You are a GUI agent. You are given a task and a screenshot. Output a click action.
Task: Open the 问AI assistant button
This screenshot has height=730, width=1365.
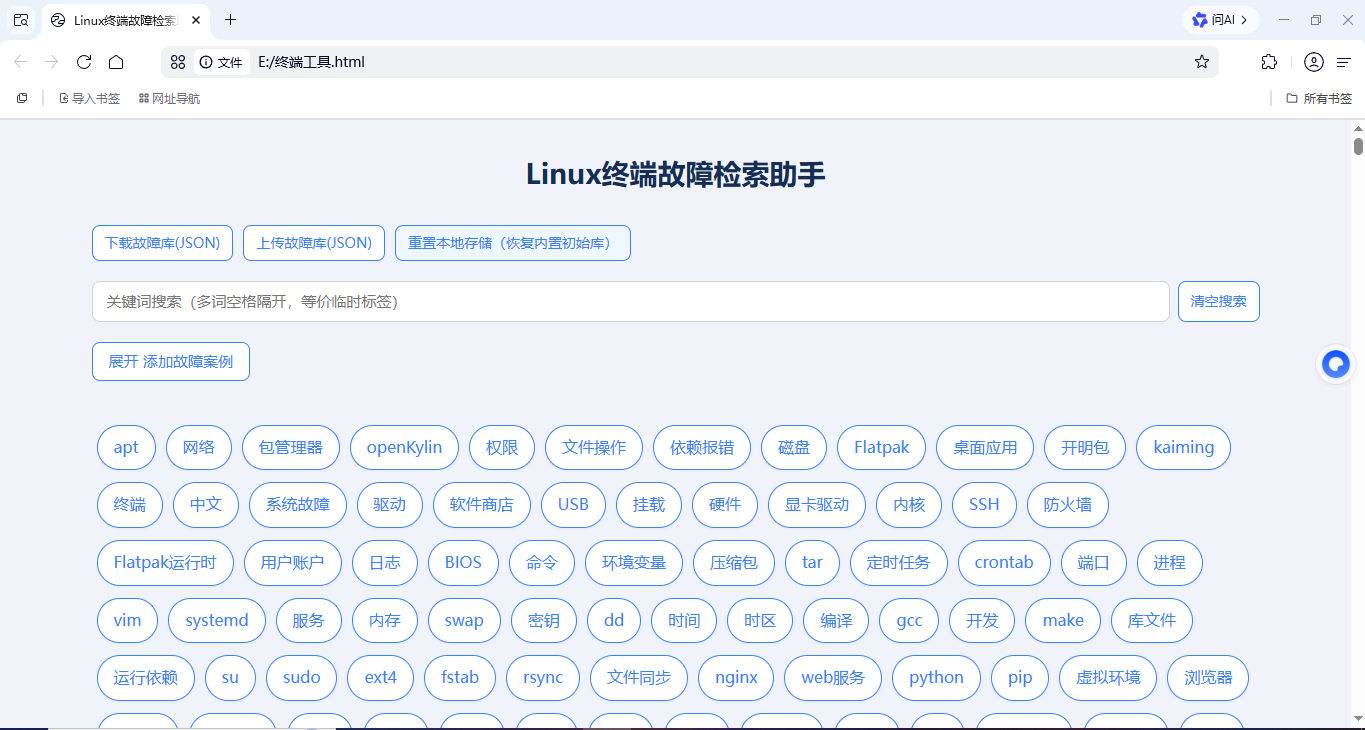(1220, 20)
